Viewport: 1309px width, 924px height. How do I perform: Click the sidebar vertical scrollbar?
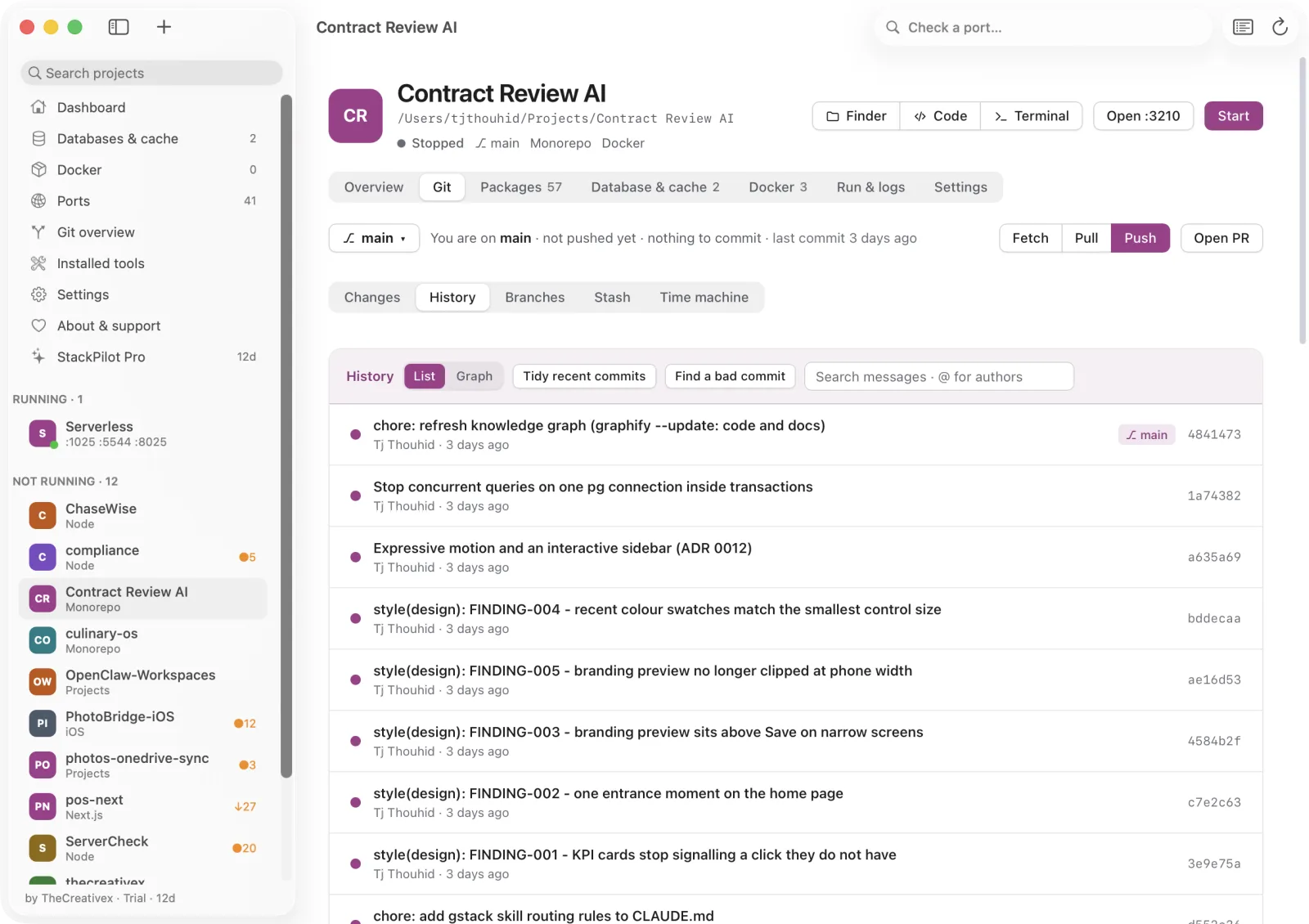(x=286, y=436)
